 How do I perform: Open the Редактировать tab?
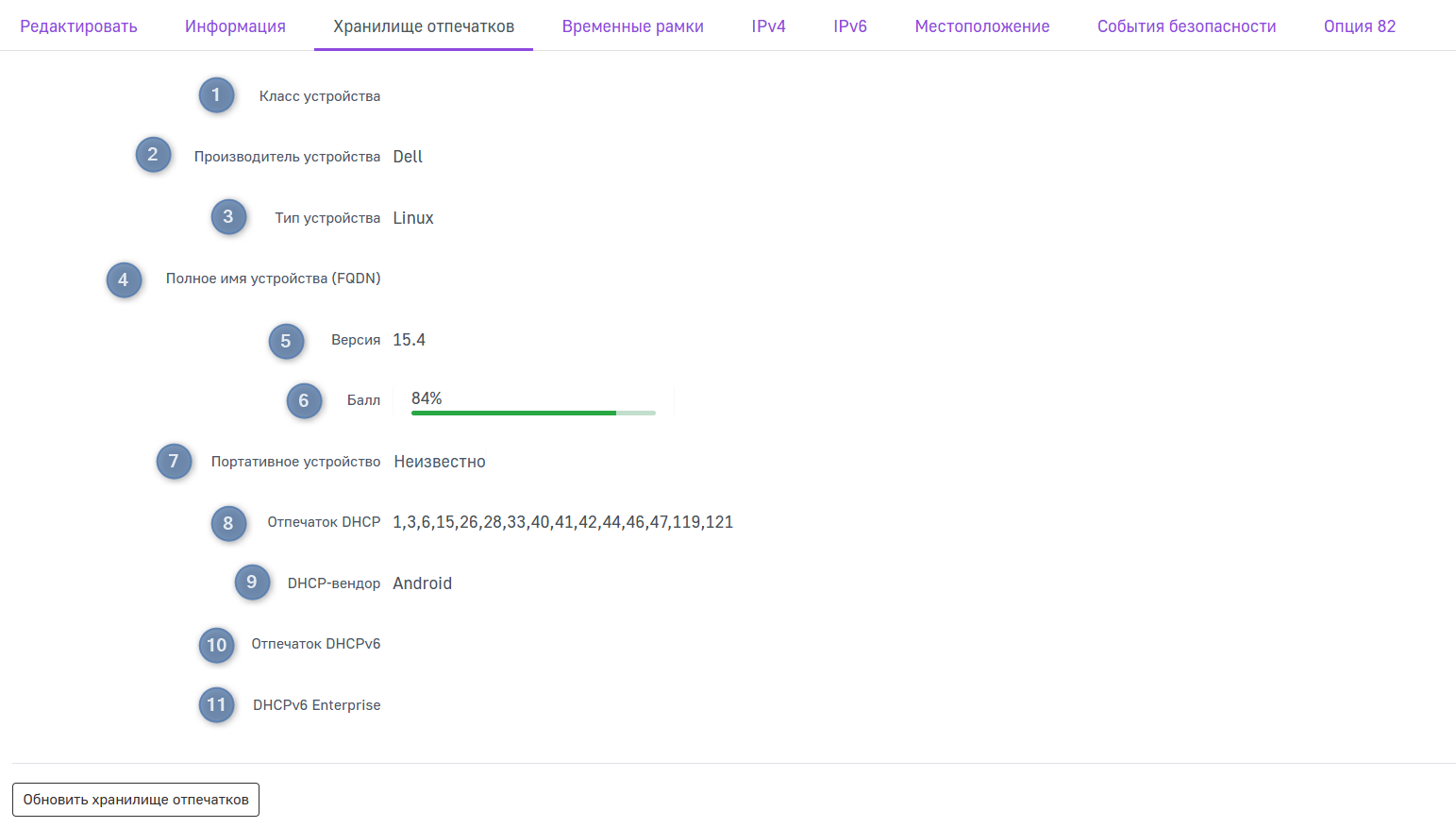(78, 26)
